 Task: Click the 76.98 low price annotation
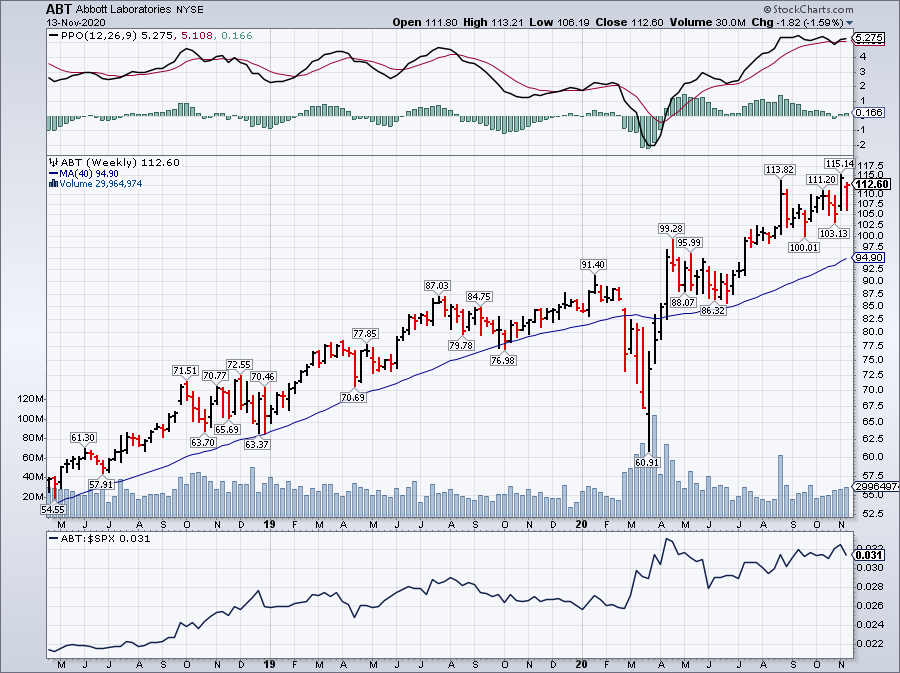pyautogui.click(x=503, y=360)
